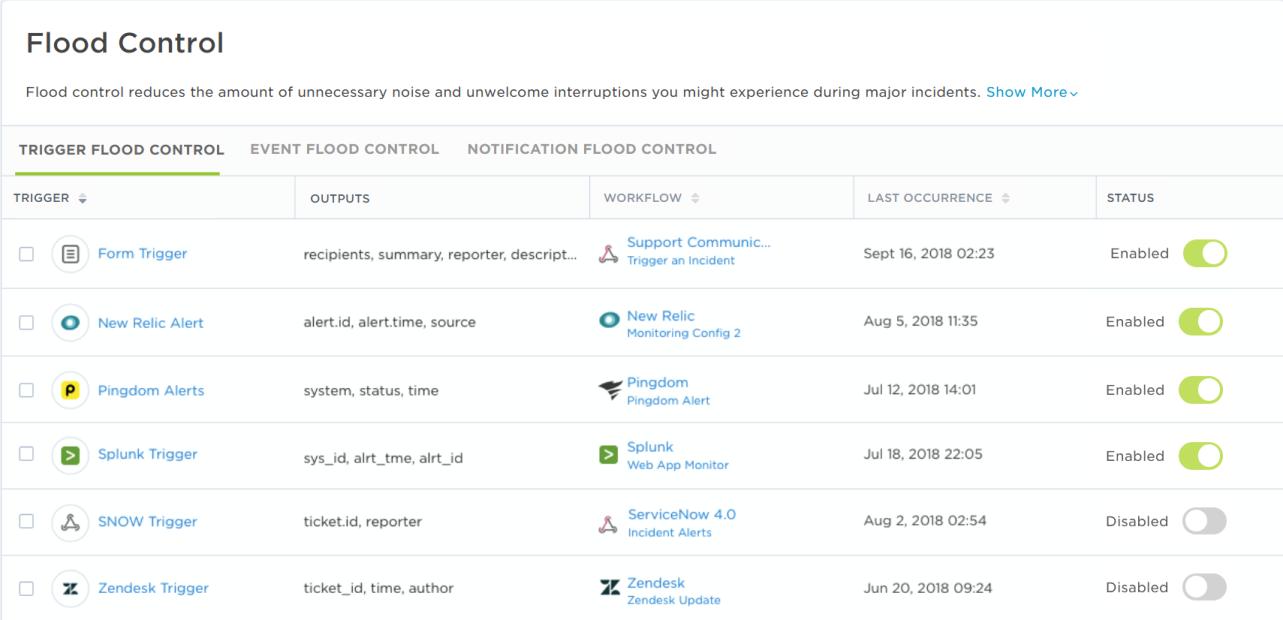Click the Splunk Trigger icon
The width and height of the screenshot is (1283, 620).
pyautogui.click(x=70, y=455)
